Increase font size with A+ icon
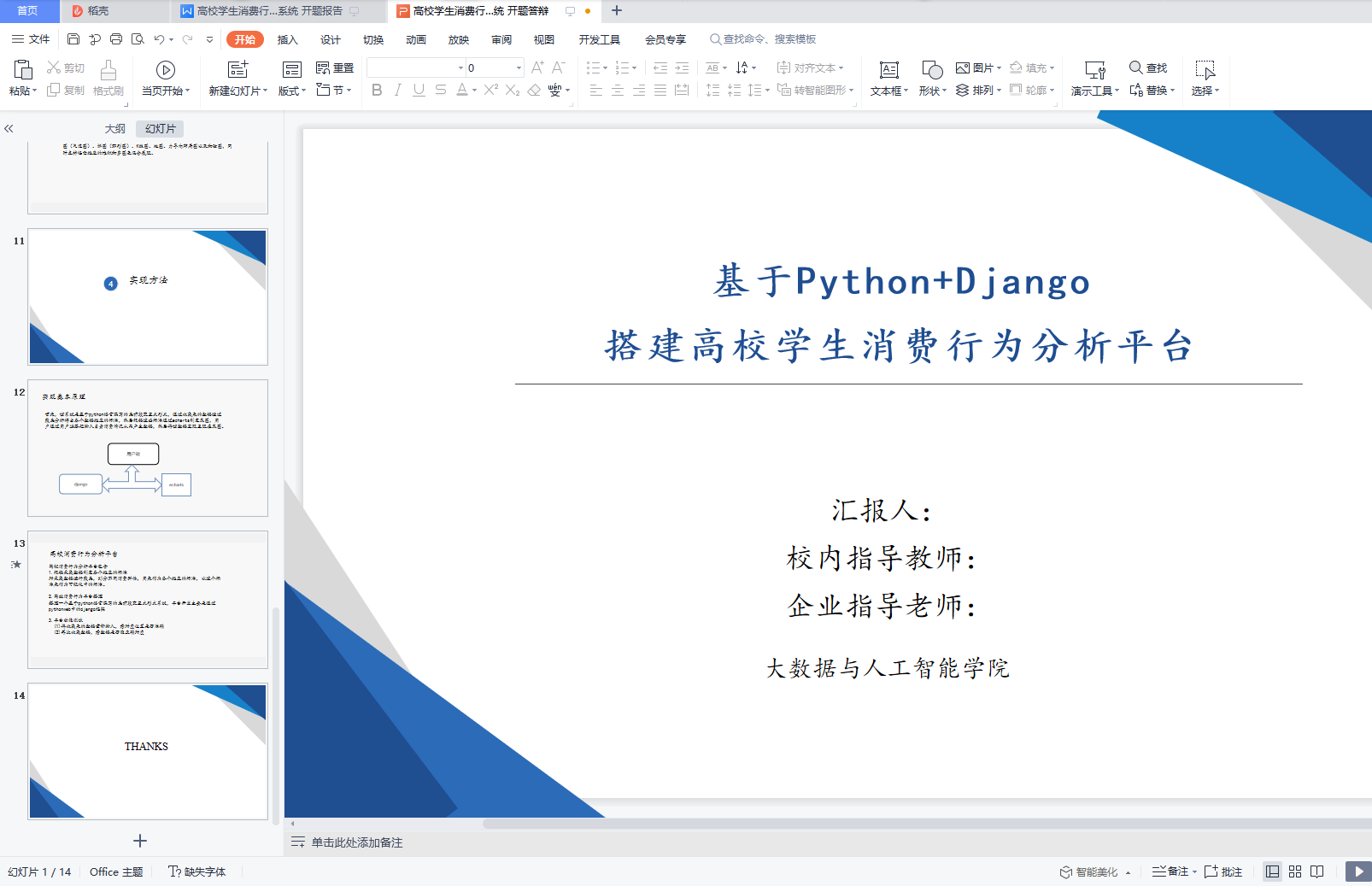 click(x=537, y=67)
